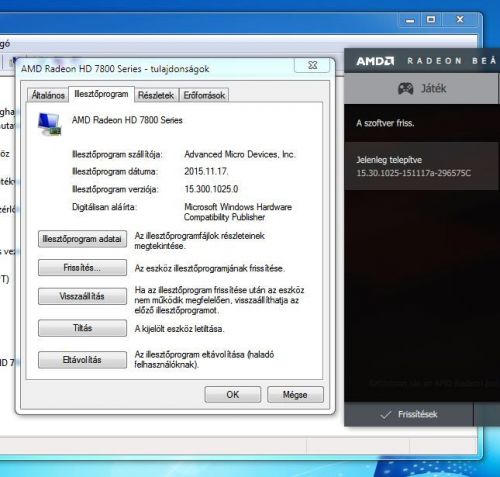Click the Tiltás disable button

[x=82, y=328]
